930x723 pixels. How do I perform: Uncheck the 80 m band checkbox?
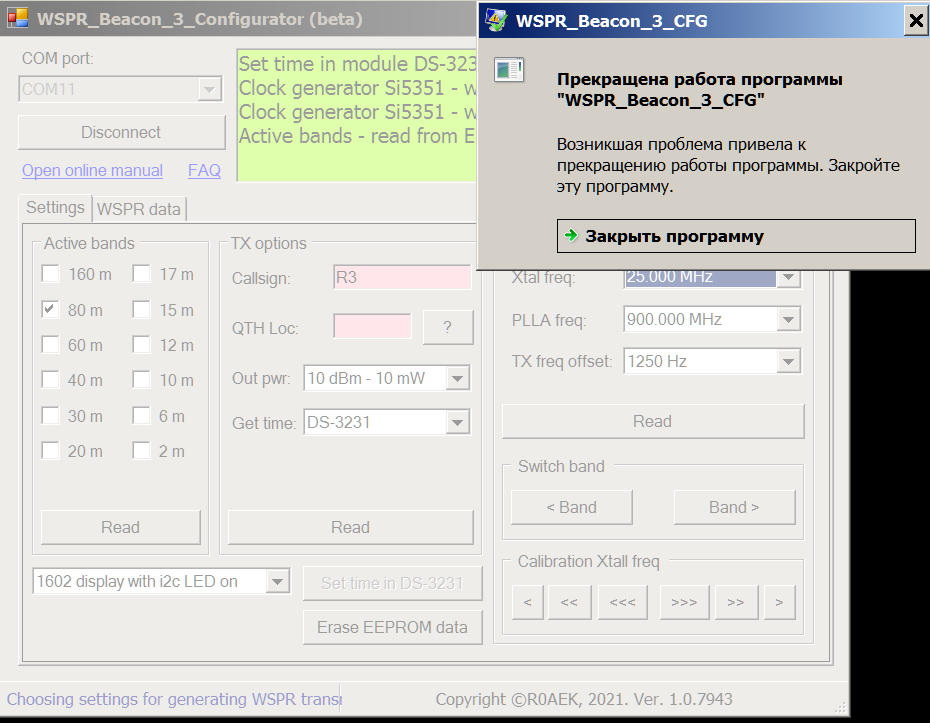50,310
